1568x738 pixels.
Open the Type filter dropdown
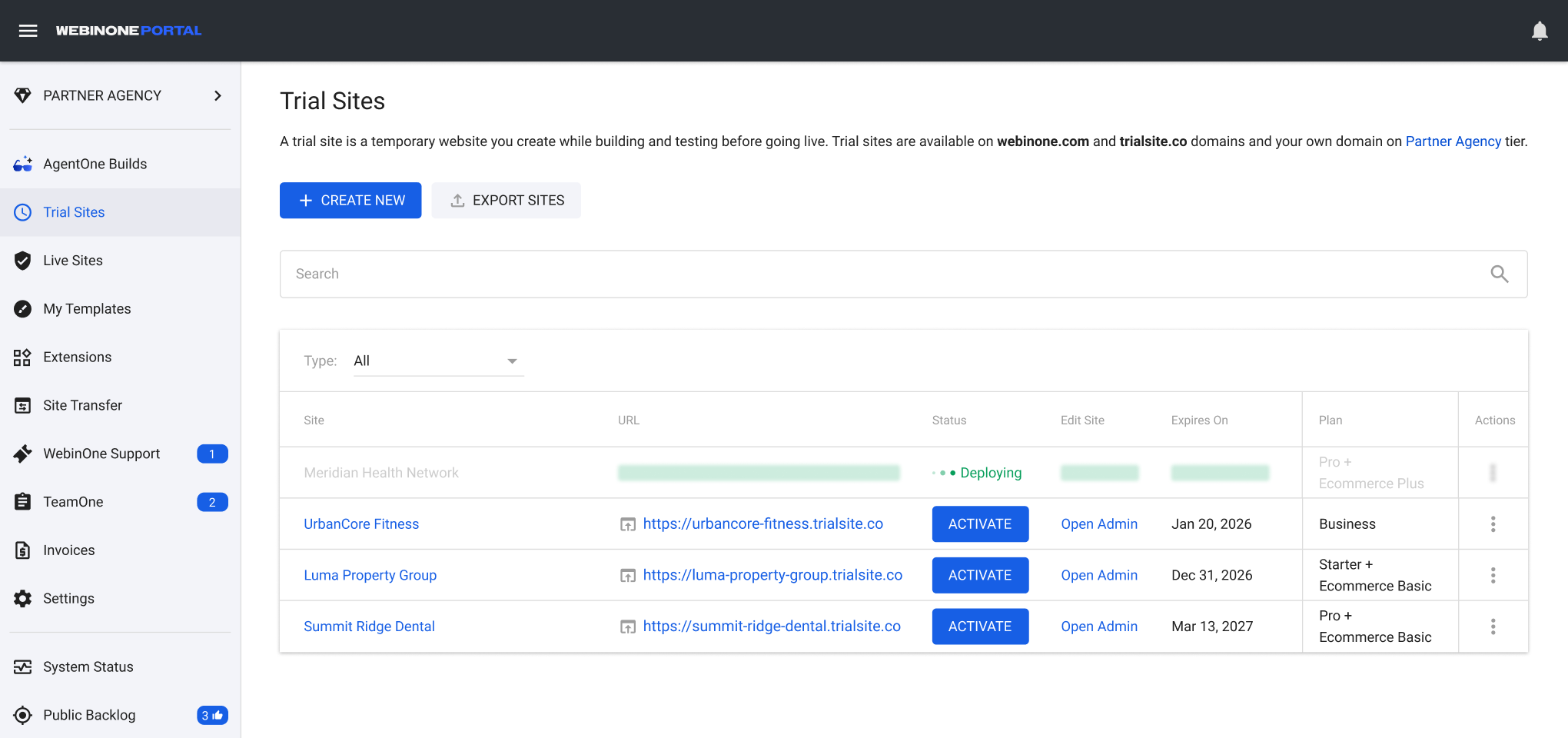click(x=438, y=361)
